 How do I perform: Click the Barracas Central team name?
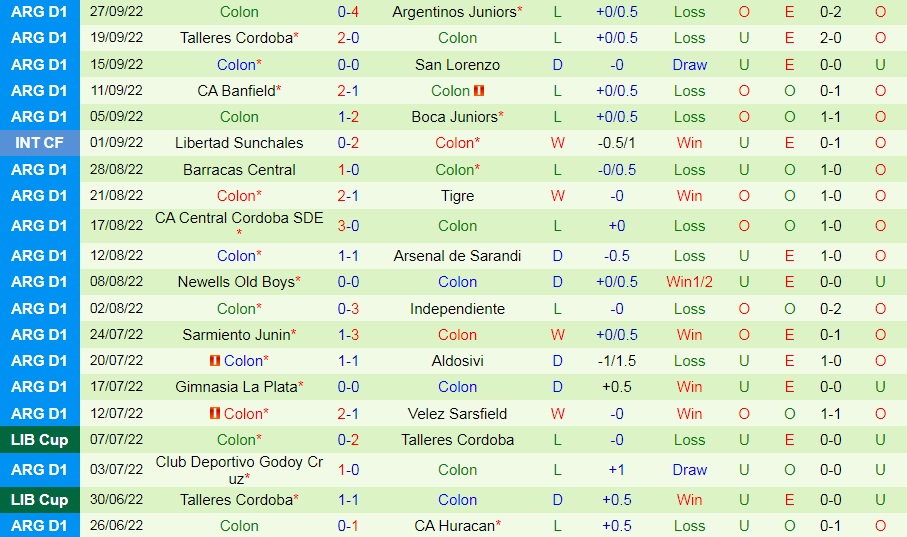click(239, 170)
